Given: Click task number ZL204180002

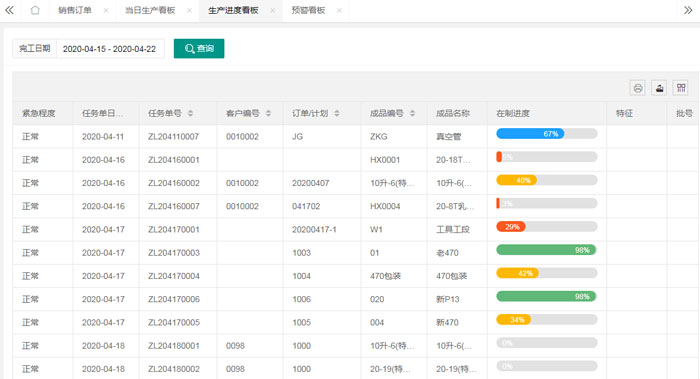Looking at the screenshot, I should coord(174,369).
